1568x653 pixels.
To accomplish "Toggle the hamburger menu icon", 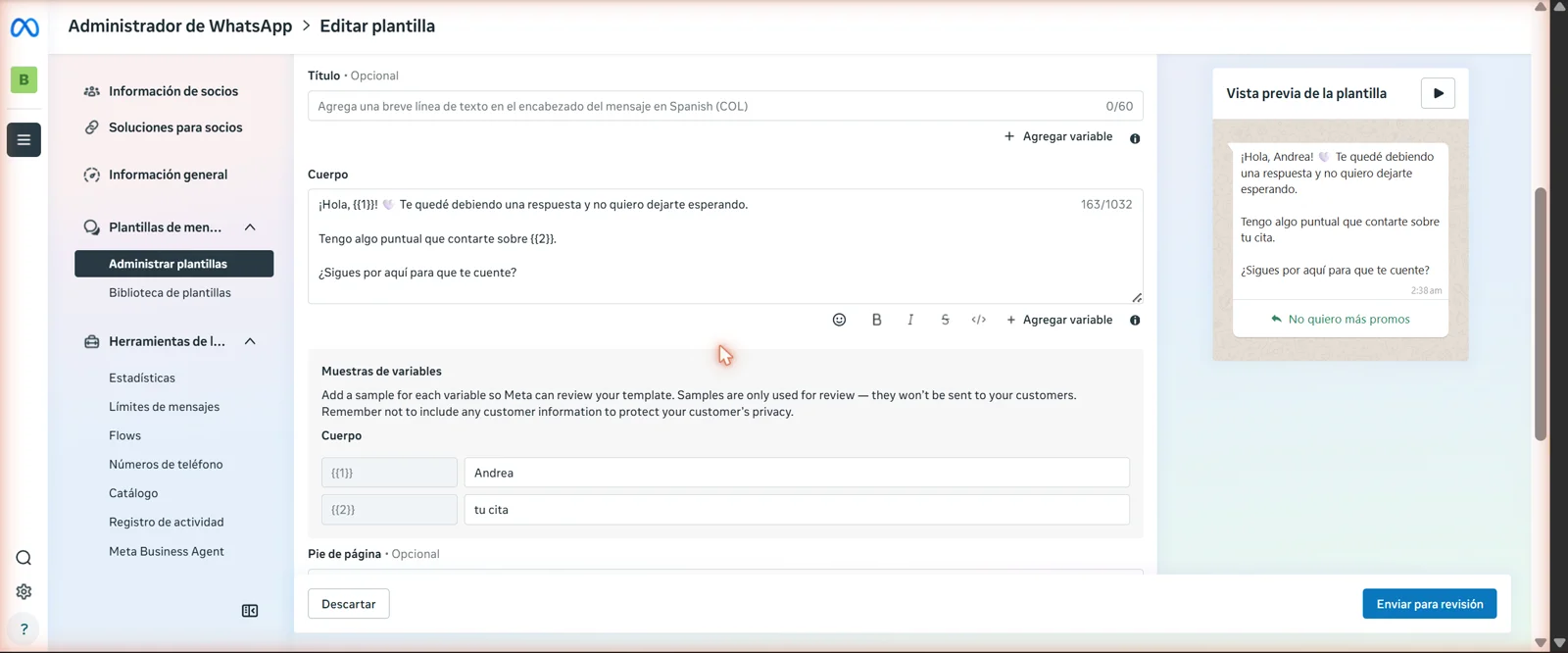I will (24, 139).
